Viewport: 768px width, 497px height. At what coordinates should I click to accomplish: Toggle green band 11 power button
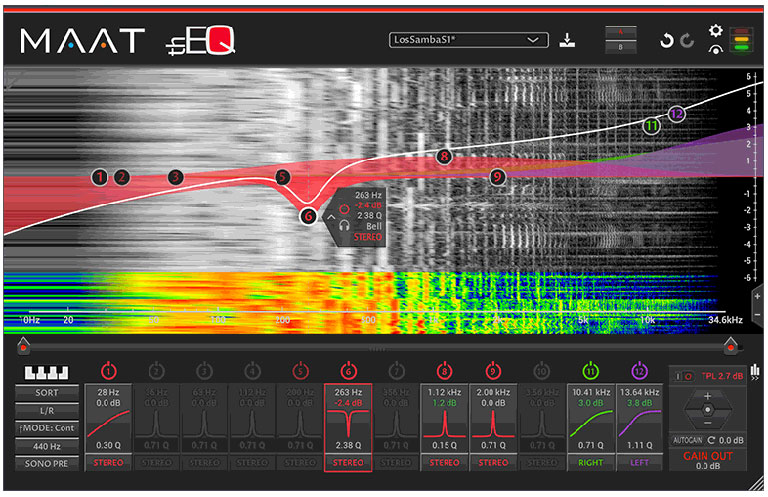591,371
